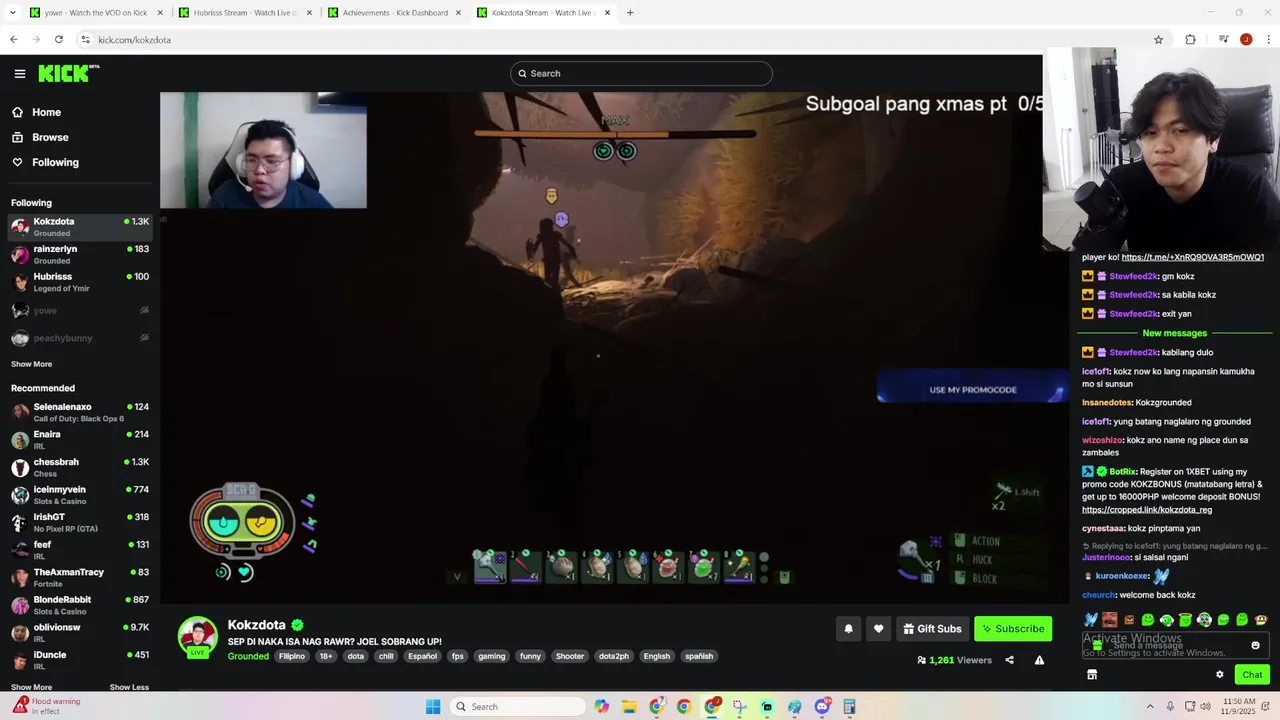
Task: Click Kokzdota's profile avatar with LIVE badge
Action: coord(198,637)
